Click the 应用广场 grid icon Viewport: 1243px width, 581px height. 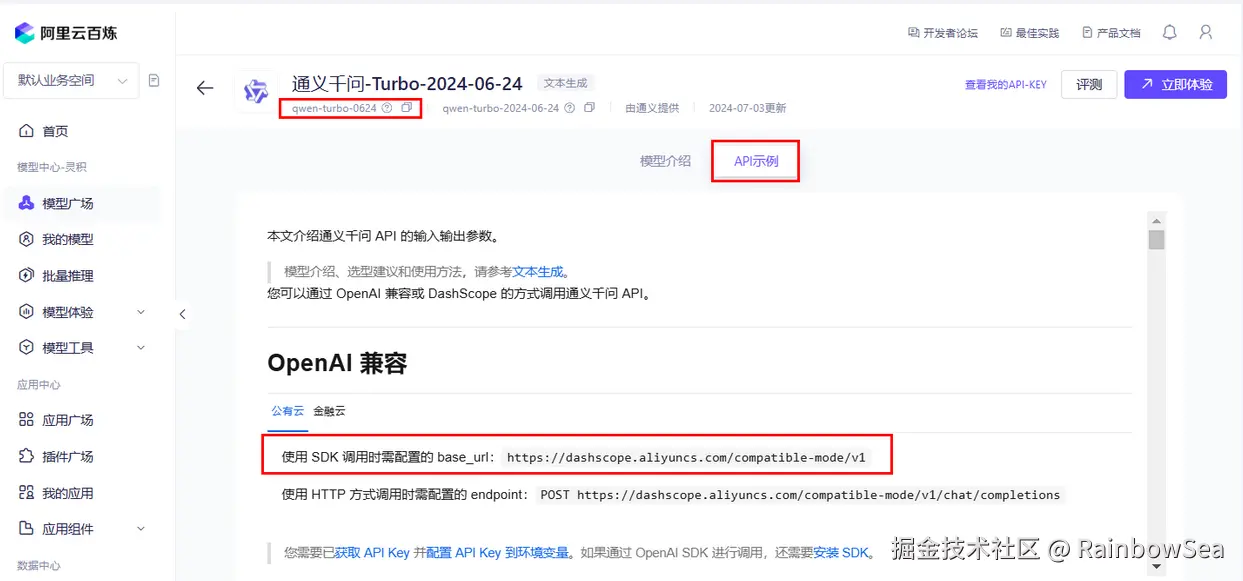tap(27, 420)
